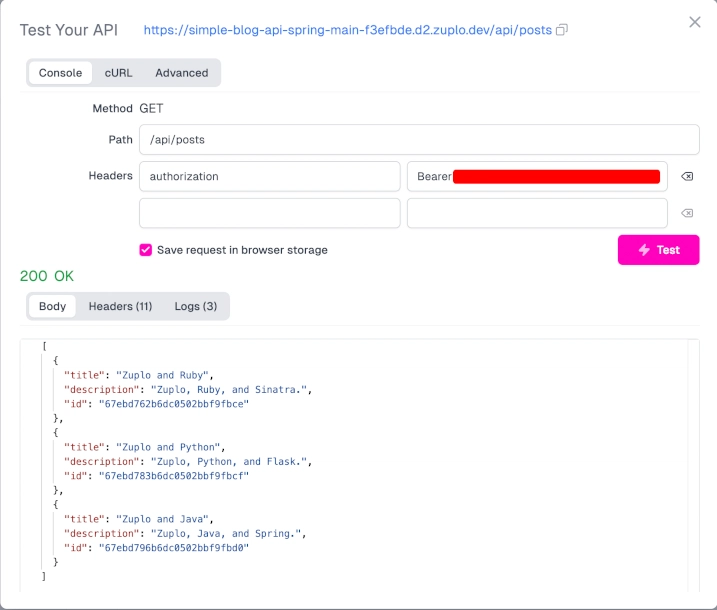This screenshot has width=717, height=610.
Task: Open the Advanced tab
Action: coord(182,73)
